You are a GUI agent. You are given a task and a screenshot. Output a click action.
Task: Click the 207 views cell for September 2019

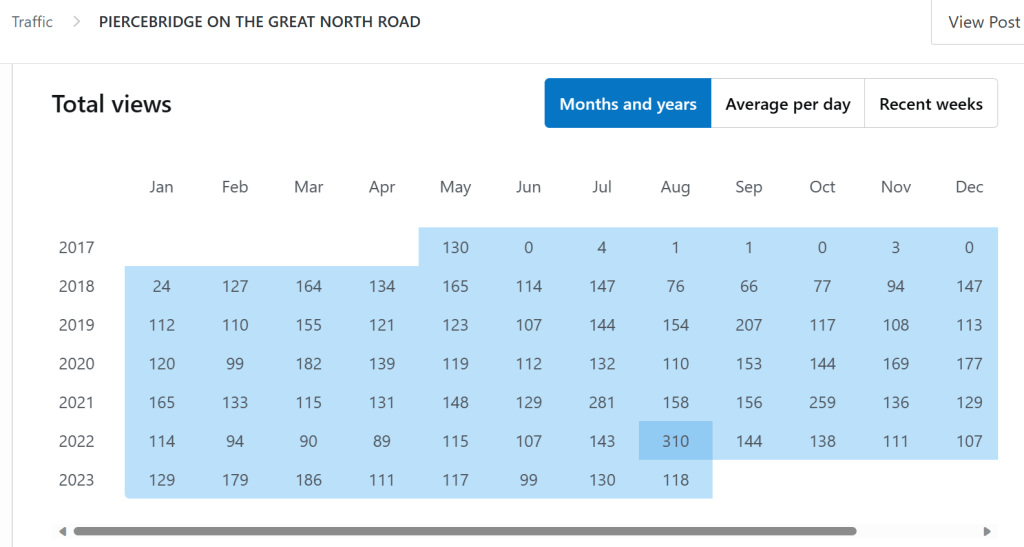pos(749,325)
